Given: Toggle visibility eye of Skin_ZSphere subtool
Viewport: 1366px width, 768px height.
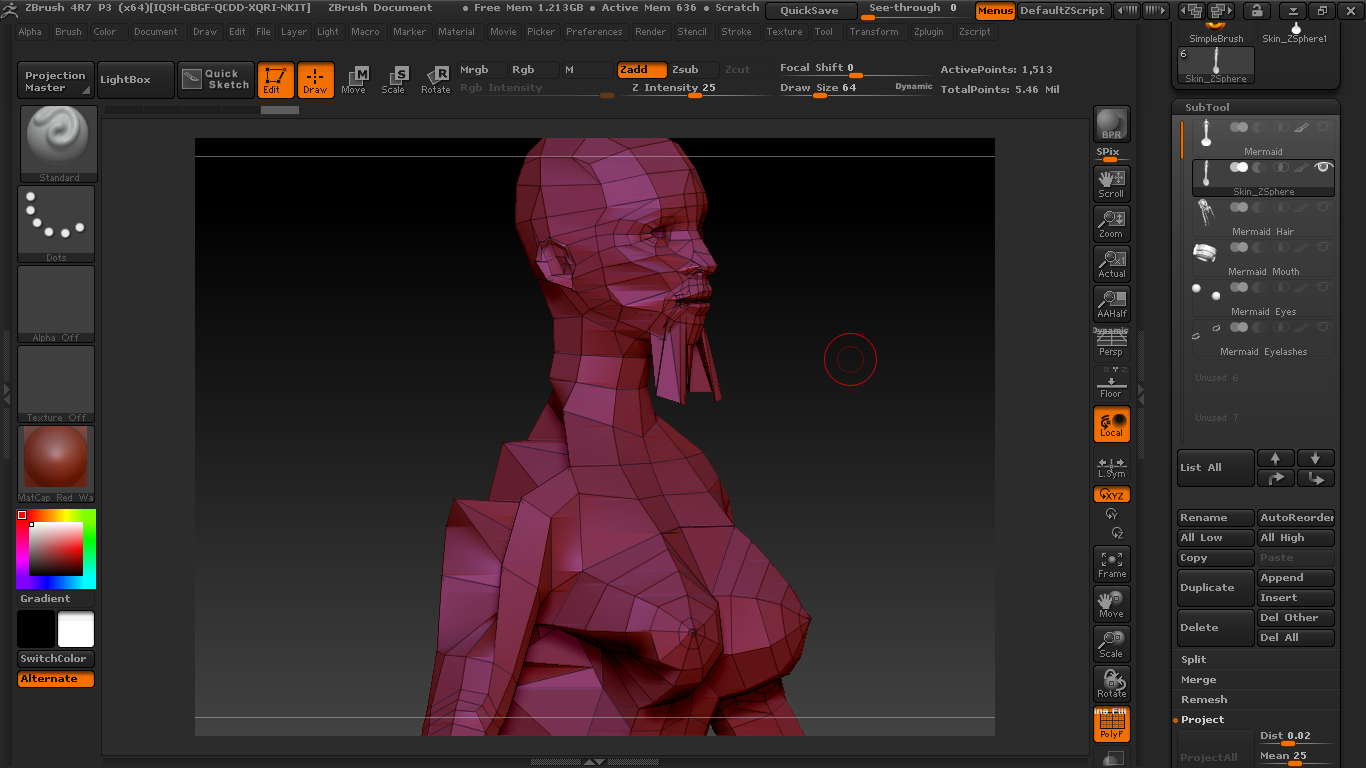Looking at the screenshot, I should pos(1323,167).
